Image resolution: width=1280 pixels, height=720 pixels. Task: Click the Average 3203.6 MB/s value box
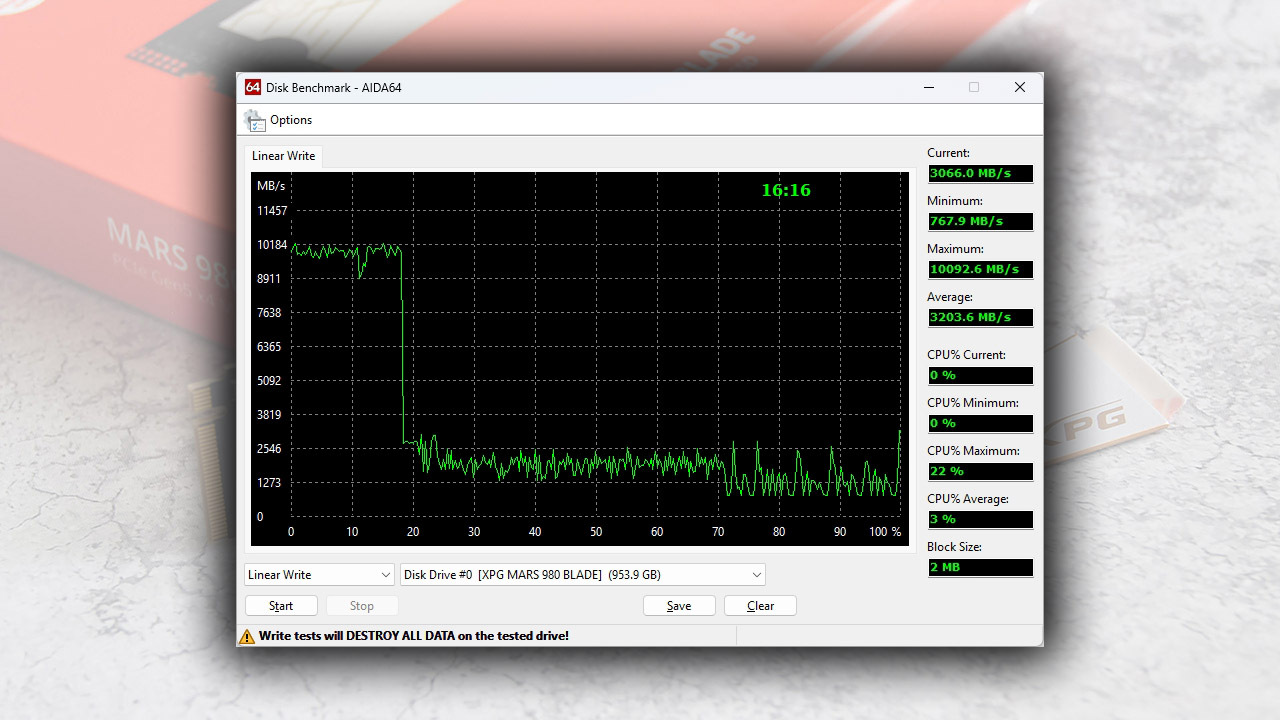(x=980, y=317)
